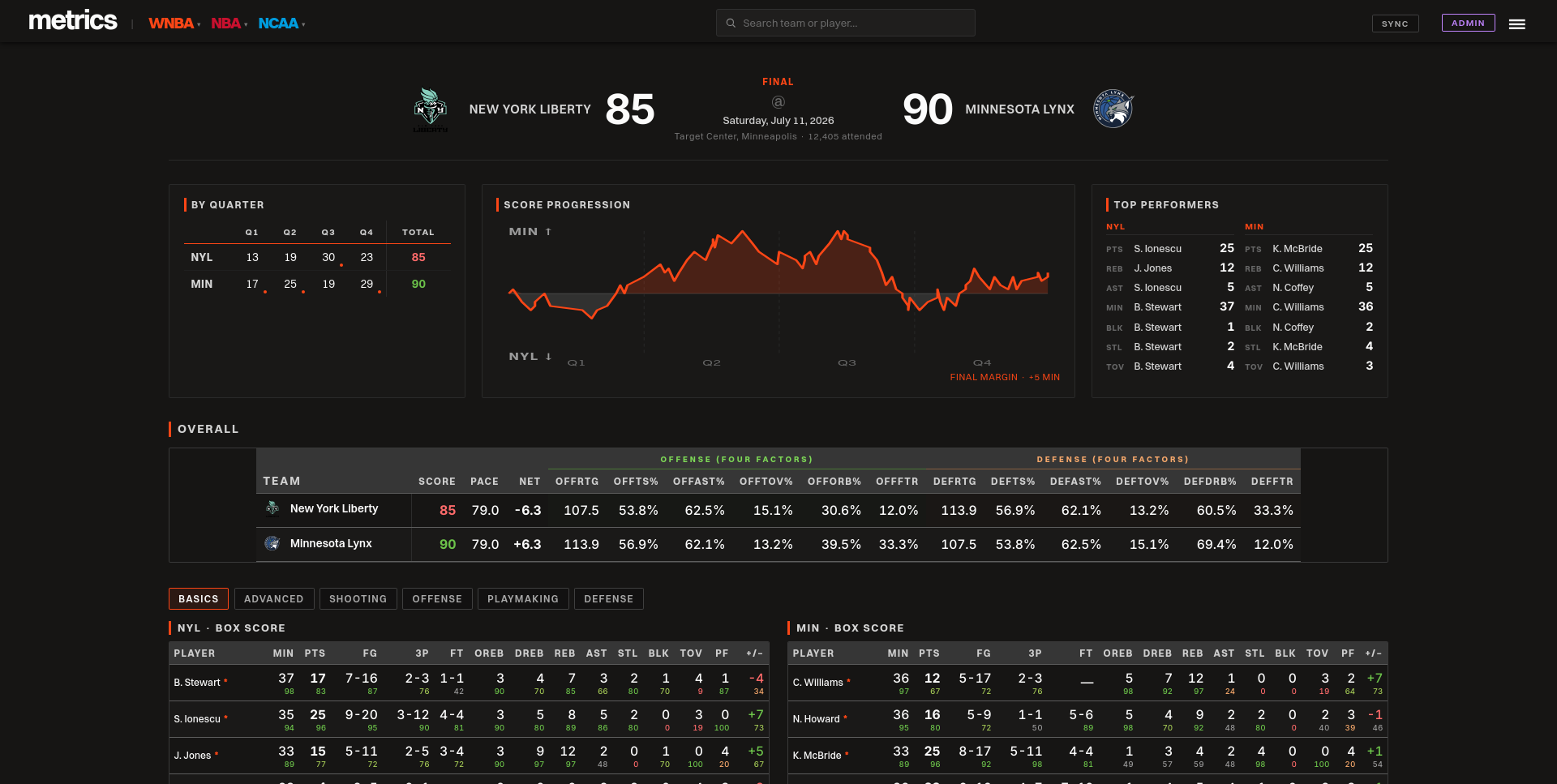Click K. McBride PTS top performer
This screenshot has width=1557, height=784.
pyautogui.click(x=1297, y=249)
